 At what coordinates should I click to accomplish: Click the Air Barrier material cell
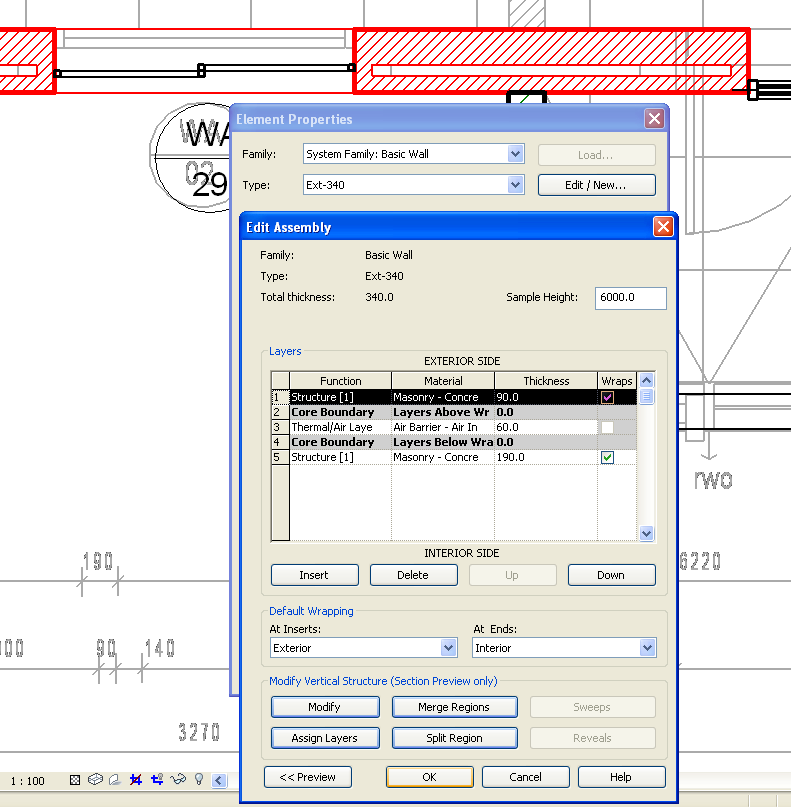(443, 427)
